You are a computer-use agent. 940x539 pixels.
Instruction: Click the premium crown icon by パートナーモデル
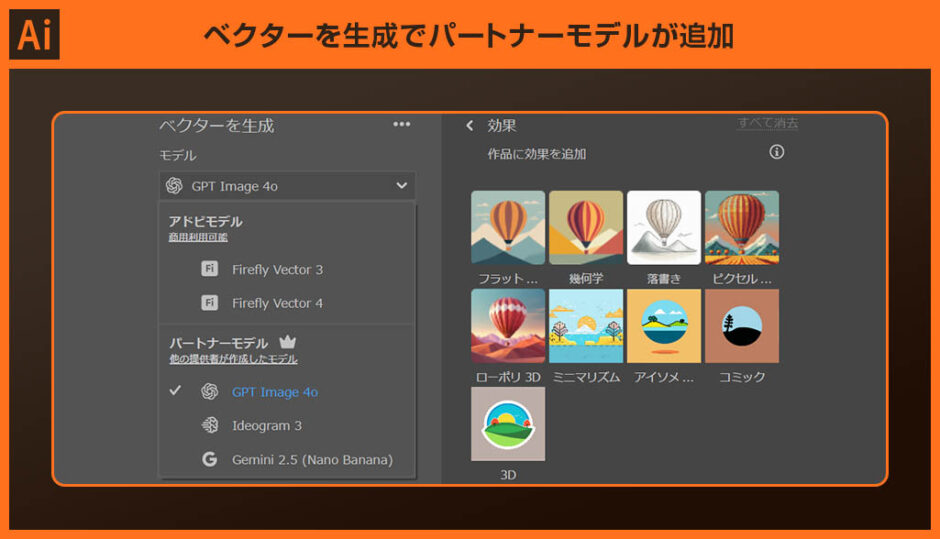[x=288, y=342]
